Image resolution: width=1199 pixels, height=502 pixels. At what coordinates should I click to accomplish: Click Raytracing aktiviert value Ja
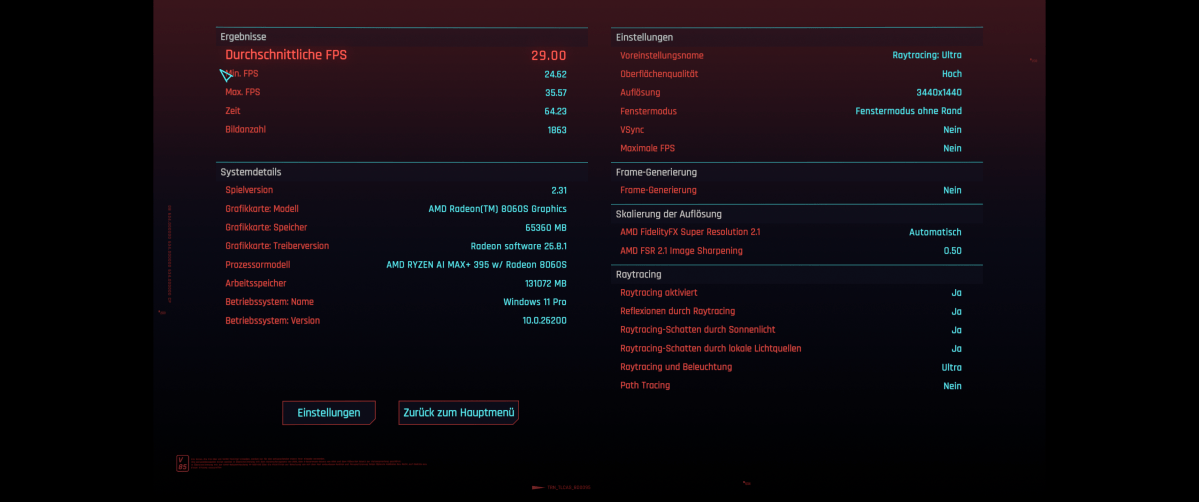point(957,293)
